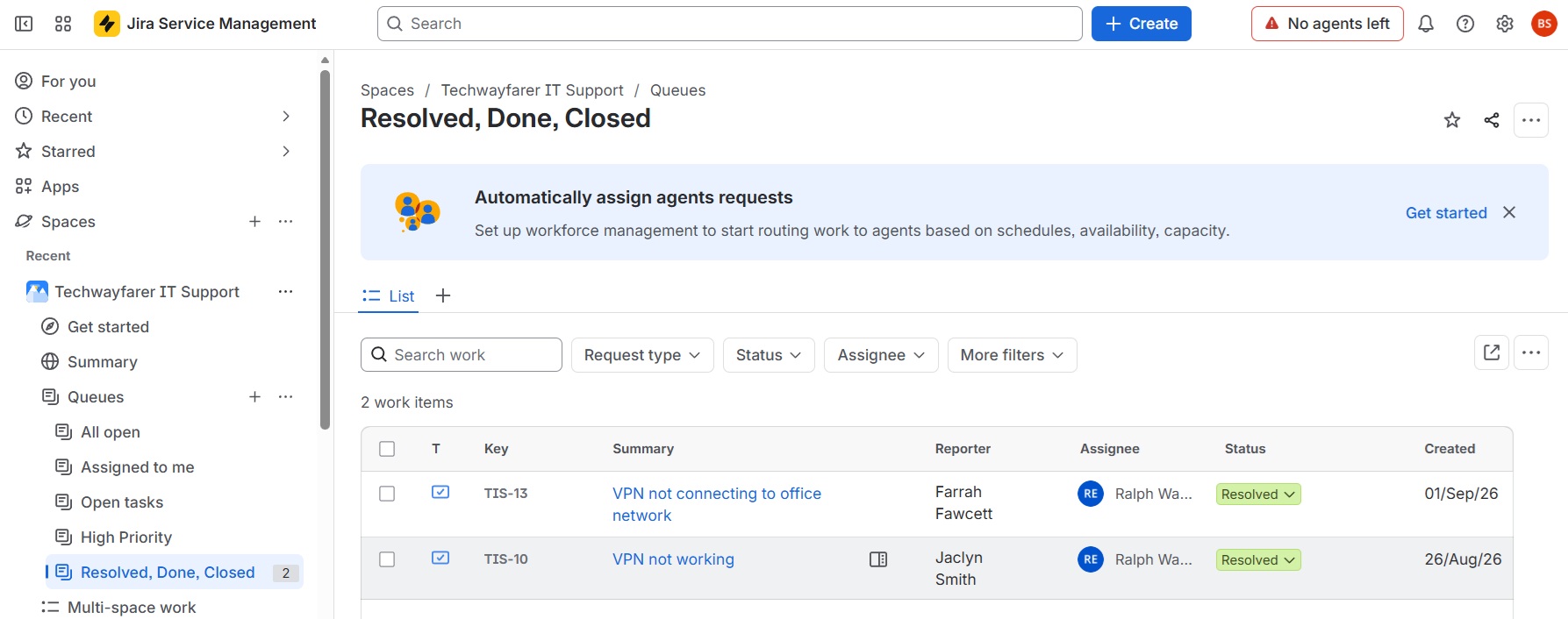Focus the top global Search field
The width and height of the screenshot is (1568, 619).
point(730,24)
